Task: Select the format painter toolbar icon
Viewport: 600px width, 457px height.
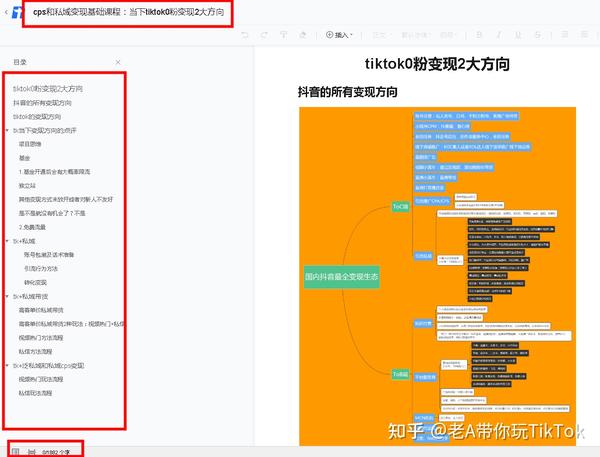Action: [284, 35]
